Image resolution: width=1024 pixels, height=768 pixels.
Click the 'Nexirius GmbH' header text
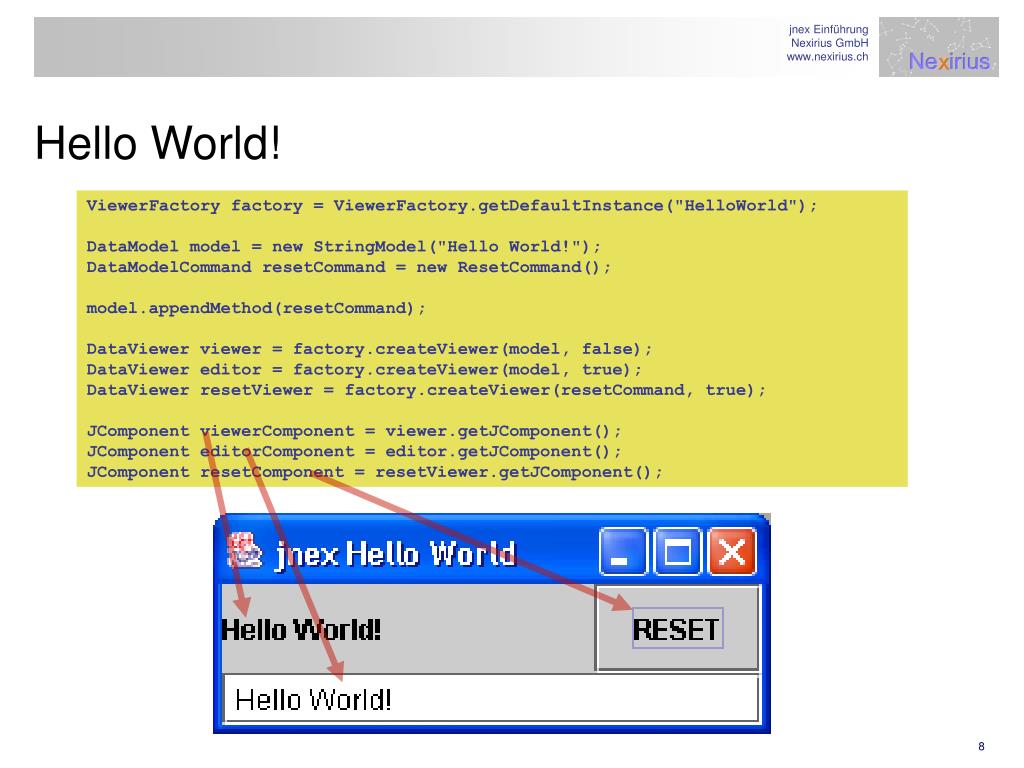tap(830, 43)
